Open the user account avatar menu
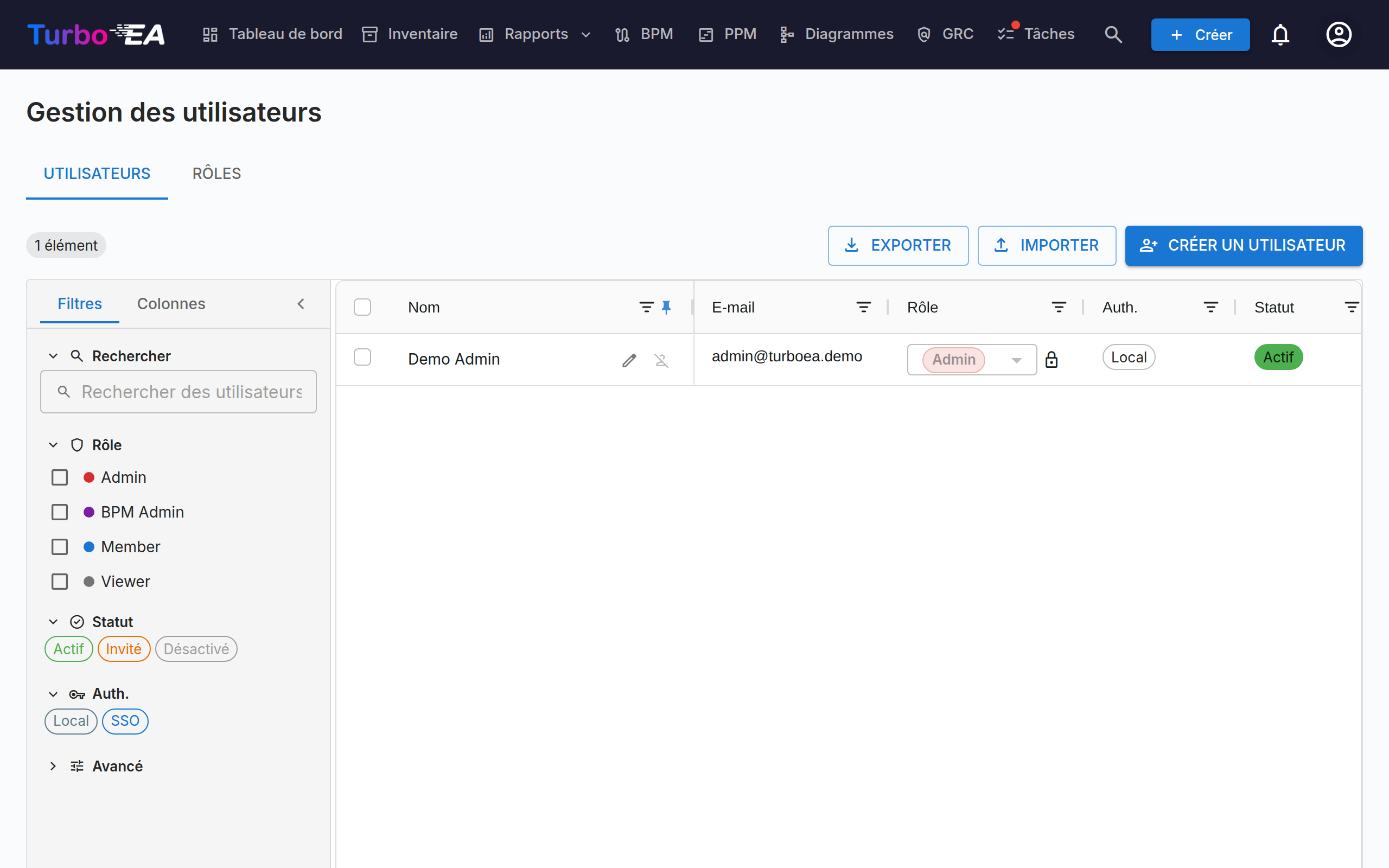The width and height of the screenshot is (1389, 868). tap(1339, 34)
